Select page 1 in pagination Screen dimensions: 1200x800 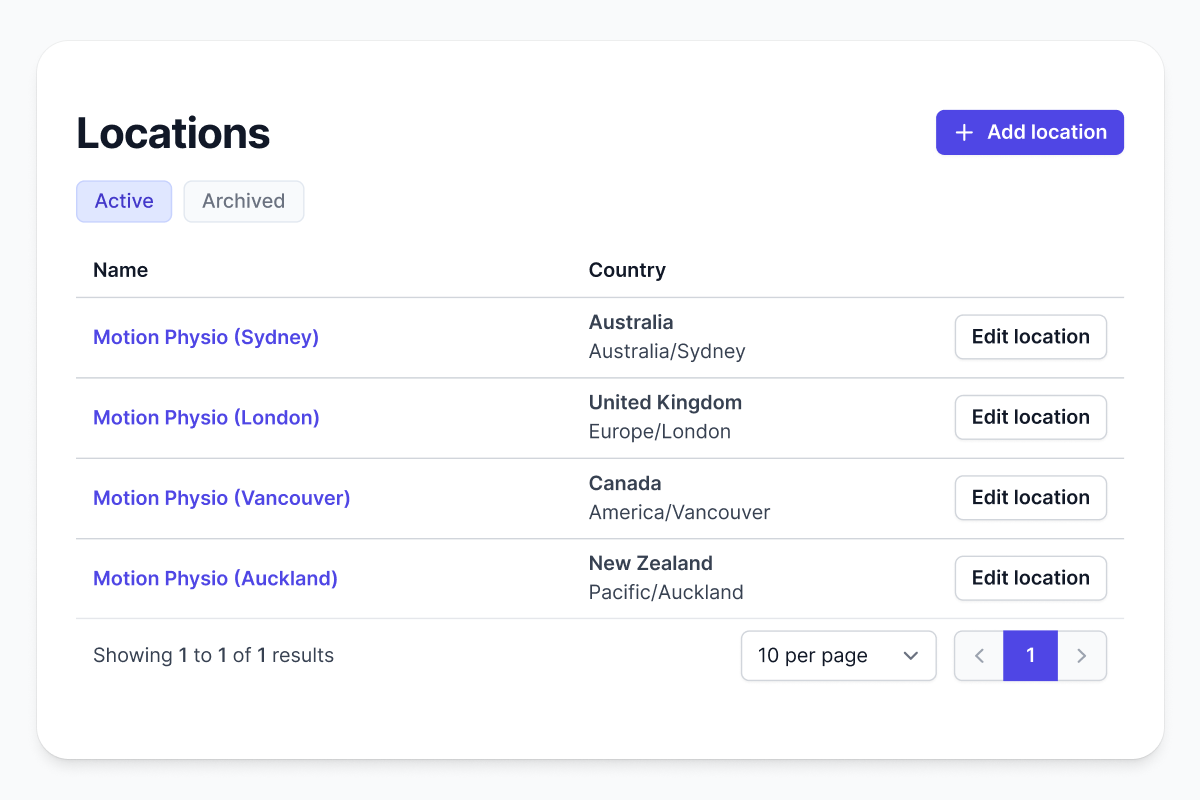tap(1030, 656)
